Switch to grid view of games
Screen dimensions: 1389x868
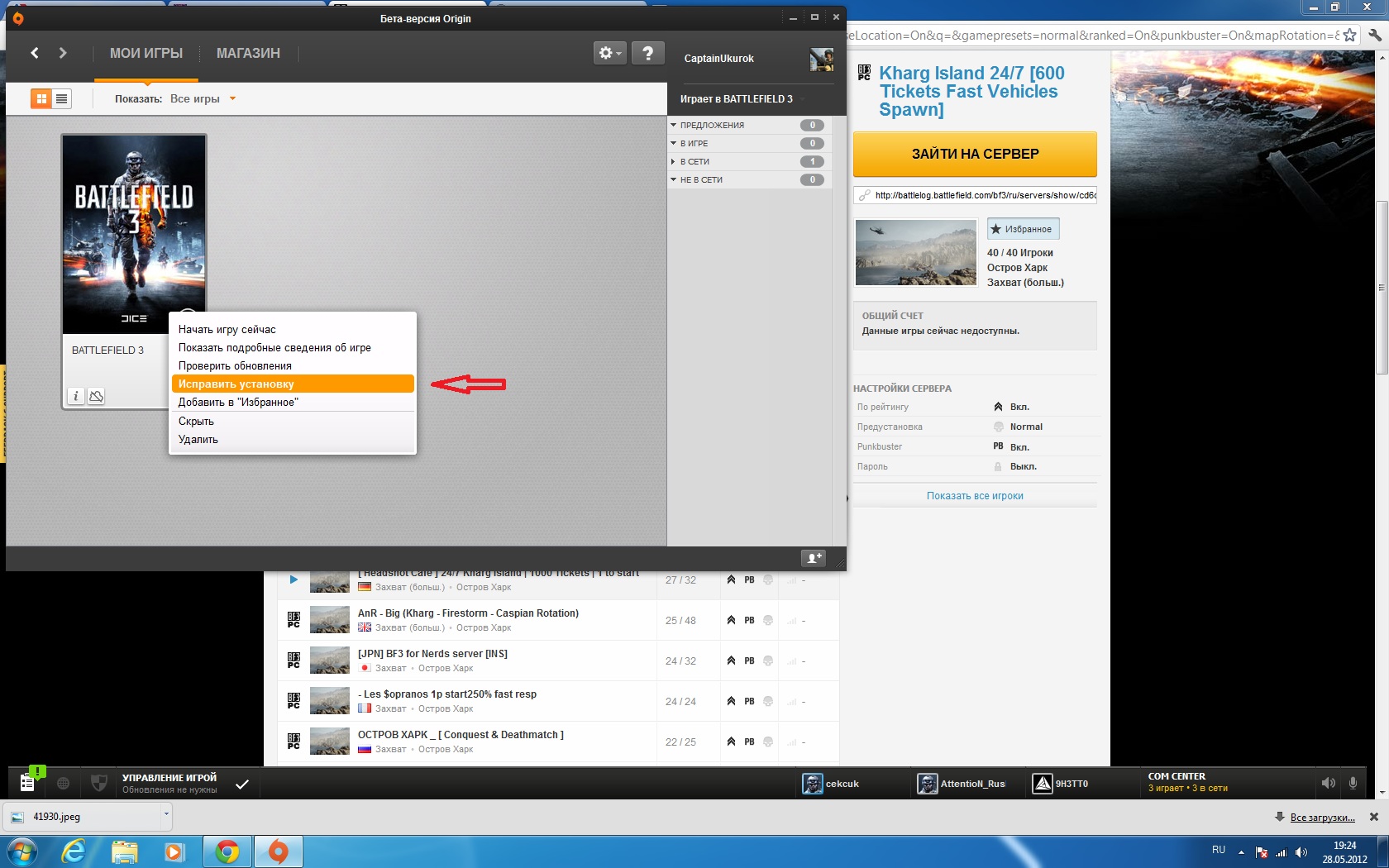click(41, 98)
